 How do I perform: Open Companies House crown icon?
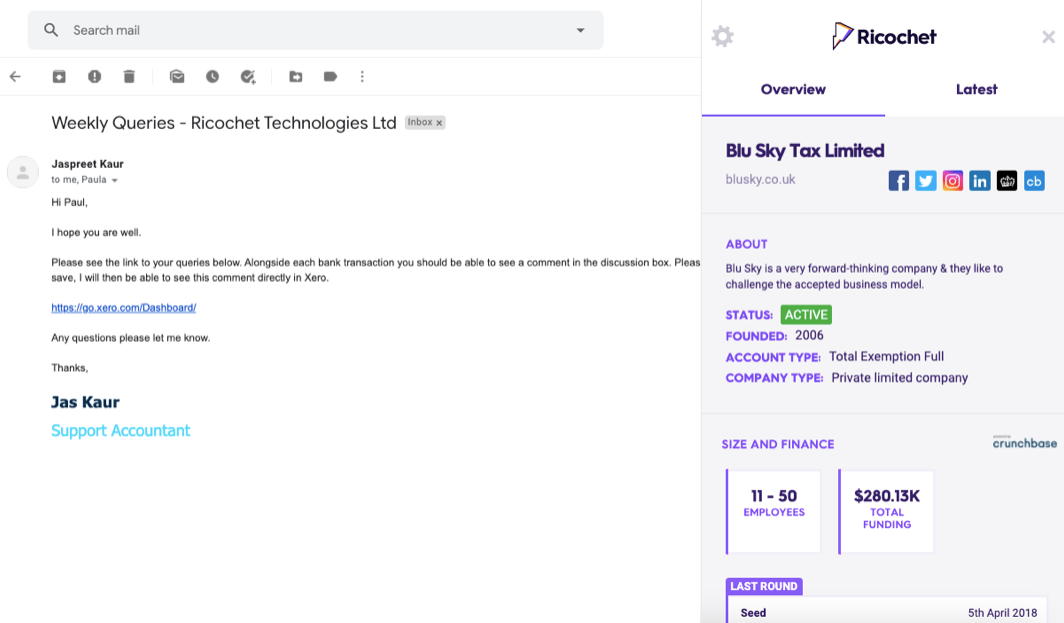point(1007,181)
